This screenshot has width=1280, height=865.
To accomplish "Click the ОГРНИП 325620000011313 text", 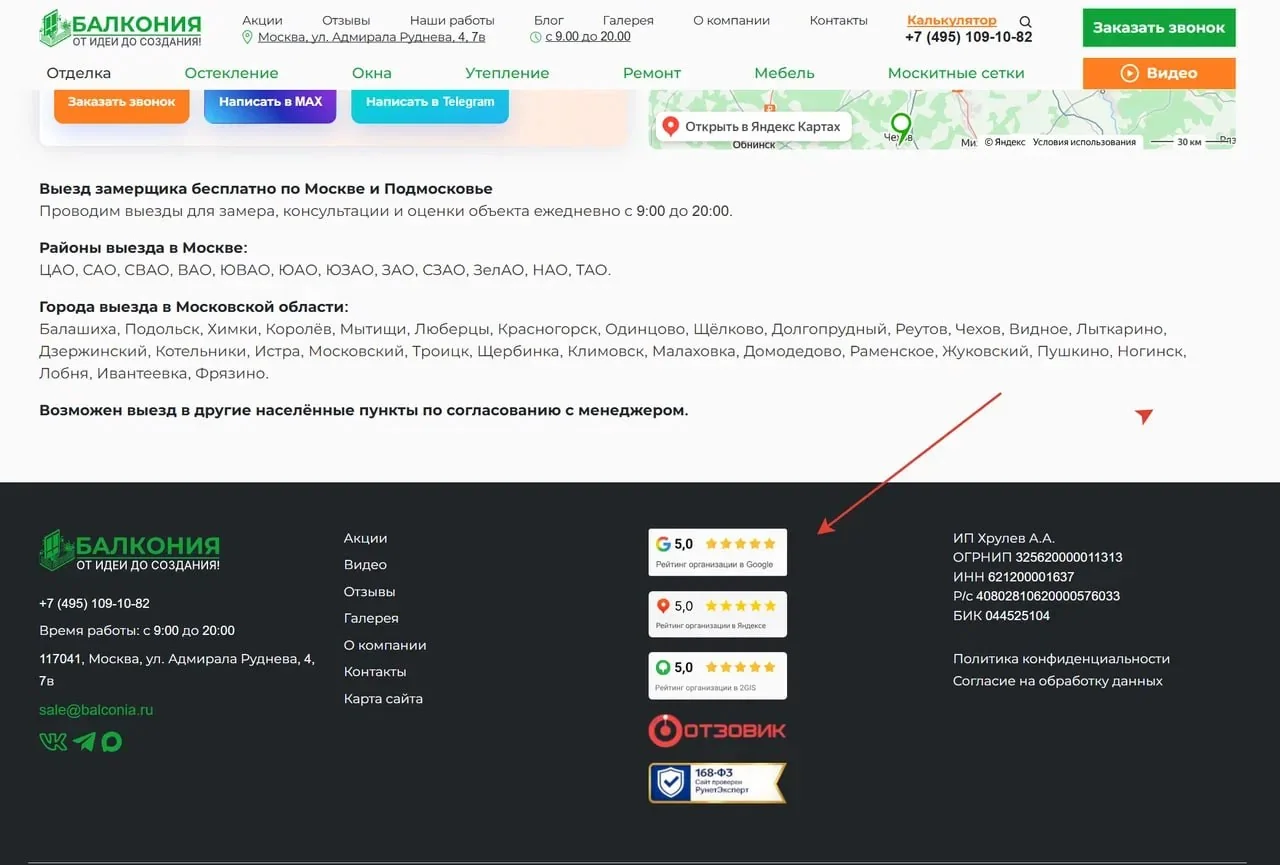I will pyautogui.click(x=1037, y=557).
